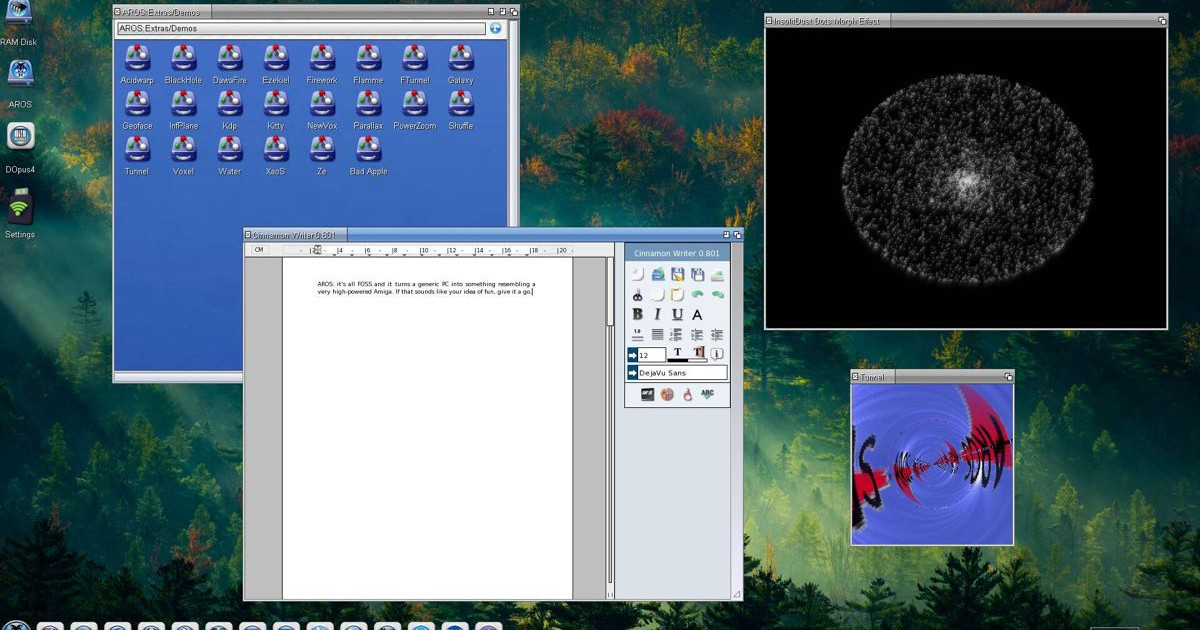Click the DejaVu Sans font name field

click(682, 373)
